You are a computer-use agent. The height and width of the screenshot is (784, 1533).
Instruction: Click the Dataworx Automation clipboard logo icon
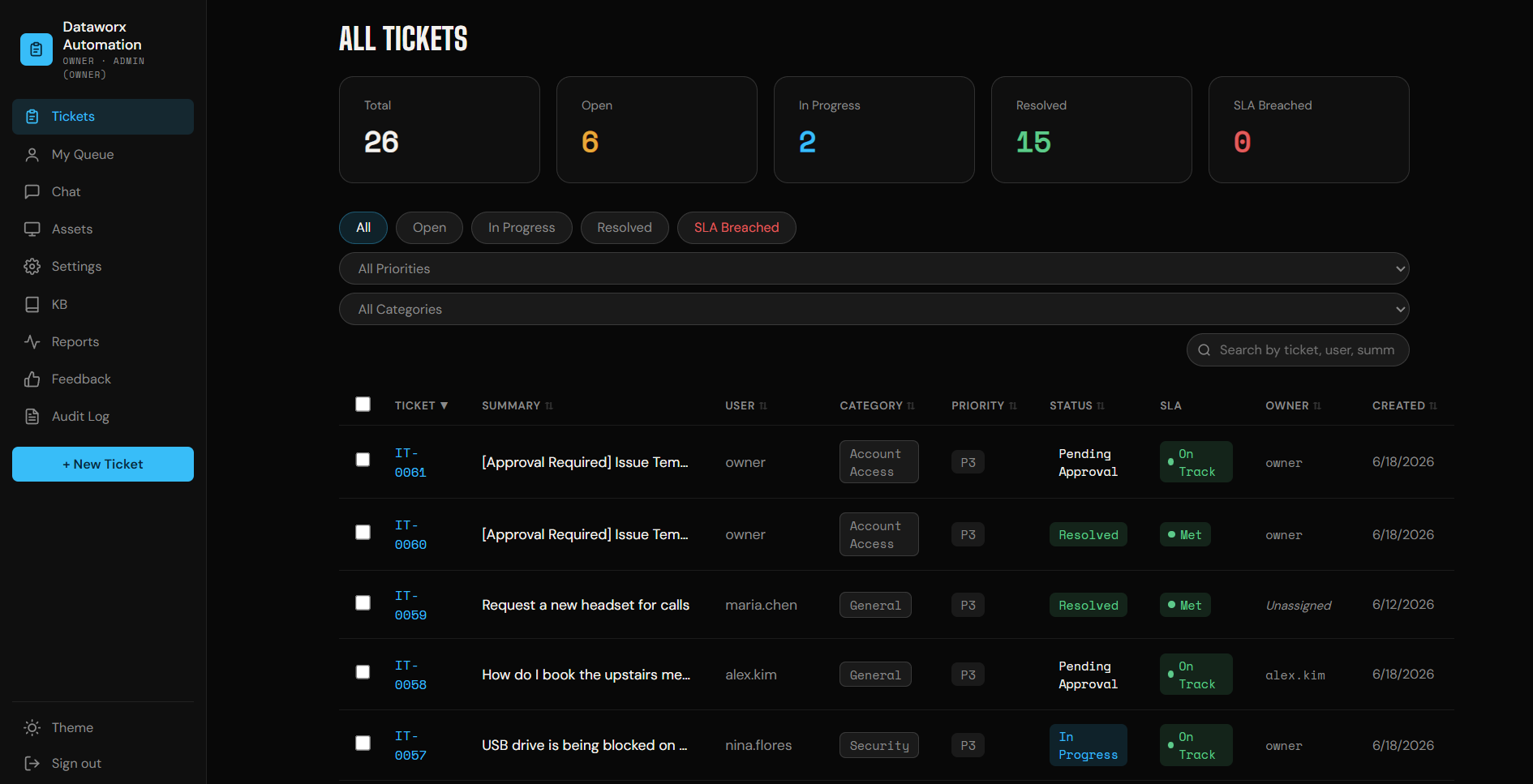click(36, 49)
